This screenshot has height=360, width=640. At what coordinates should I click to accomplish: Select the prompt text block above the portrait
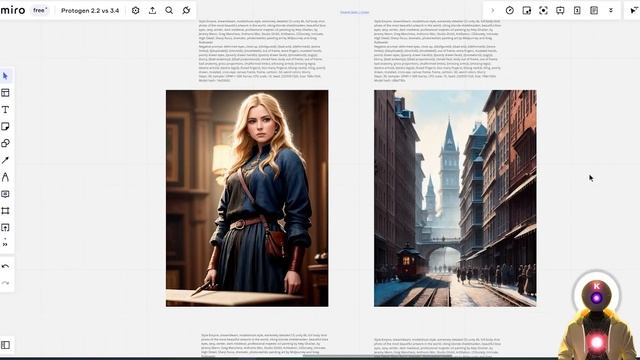tap(262, 51)
